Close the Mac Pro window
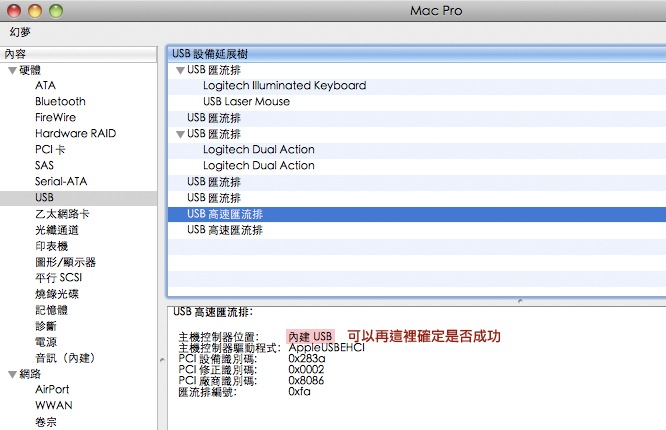The image size is (666, 430). (14, 11)
